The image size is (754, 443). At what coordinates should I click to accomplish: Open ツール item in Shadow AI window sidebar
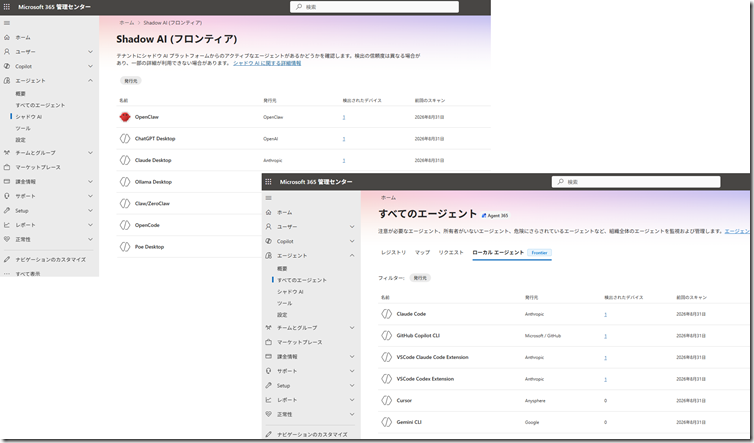[23, 128]
